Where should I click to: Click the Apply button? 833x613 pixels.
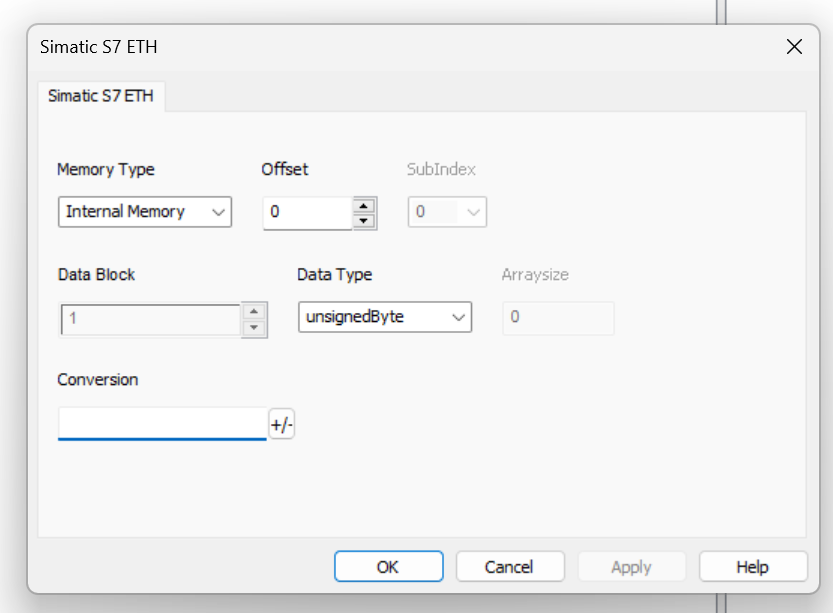click(632, 566)
